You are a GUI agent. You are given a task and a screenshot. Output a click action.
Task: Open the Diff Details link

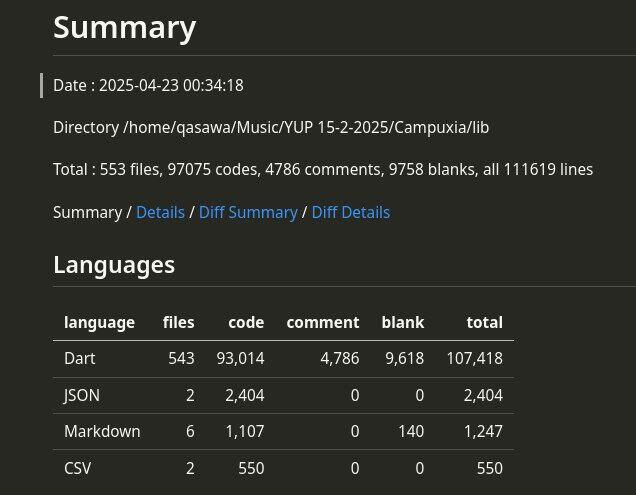(350, 212)
